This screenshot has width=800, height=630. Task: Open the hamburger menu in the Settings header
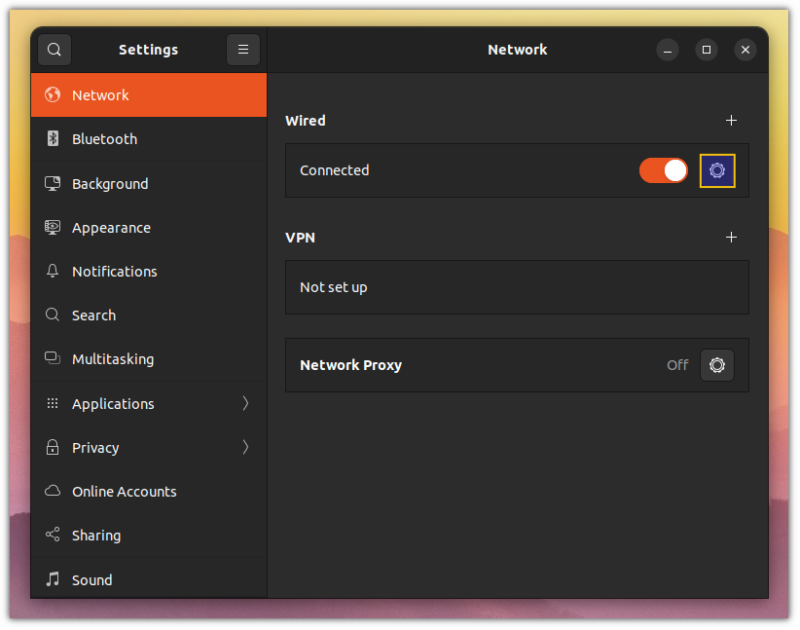click(x=243, y=49)
